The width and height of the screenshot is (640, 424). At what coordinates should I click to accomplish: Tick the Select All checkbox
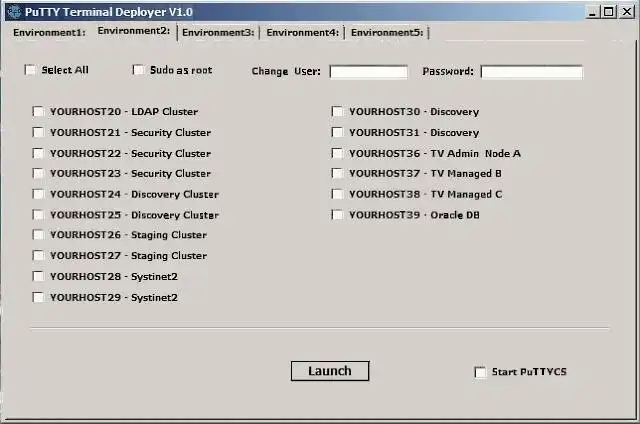[x=30, y=70]
